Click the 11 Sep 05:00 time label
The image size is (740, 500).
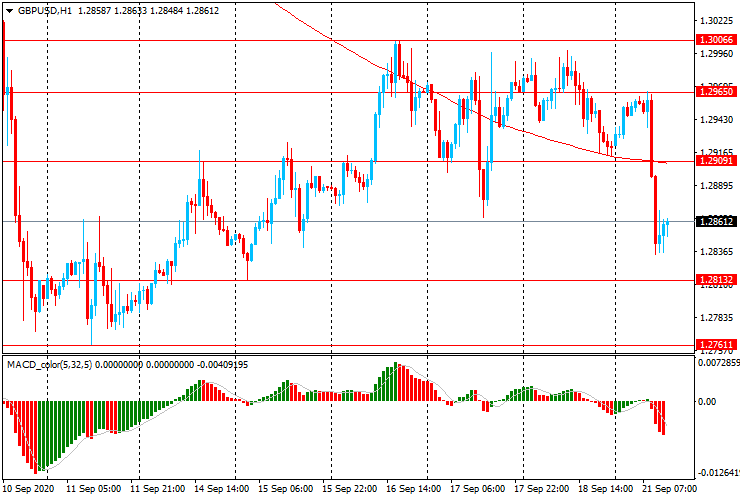(x=93, y=489)
